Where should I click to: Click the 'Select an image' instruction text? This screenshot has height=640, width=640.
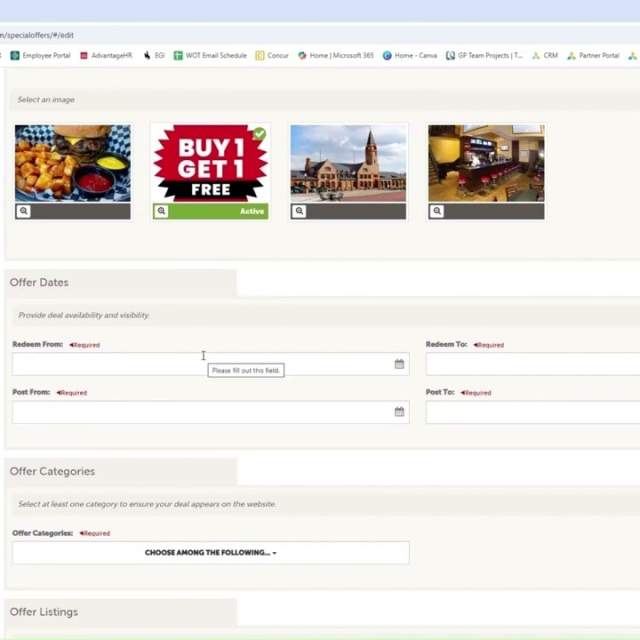46,100
